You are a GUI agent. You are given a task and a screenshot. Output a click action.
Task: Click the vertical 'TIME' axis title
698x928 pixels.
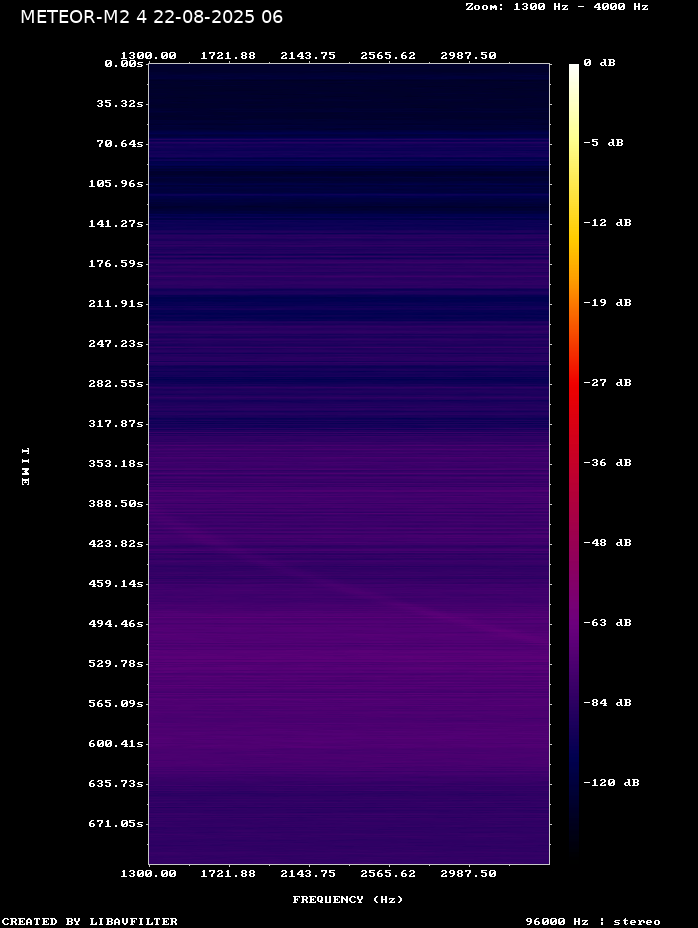(x=25, y=466)
